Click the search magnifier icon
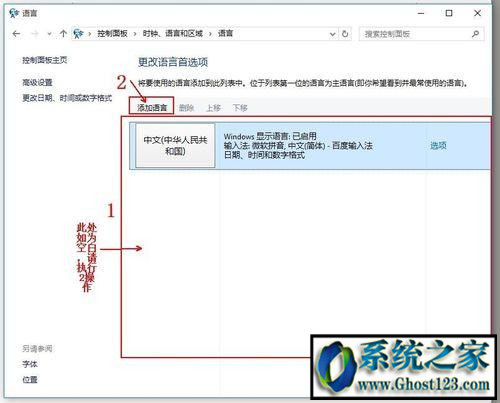This screenshot has height=403, width=500. 476,34
